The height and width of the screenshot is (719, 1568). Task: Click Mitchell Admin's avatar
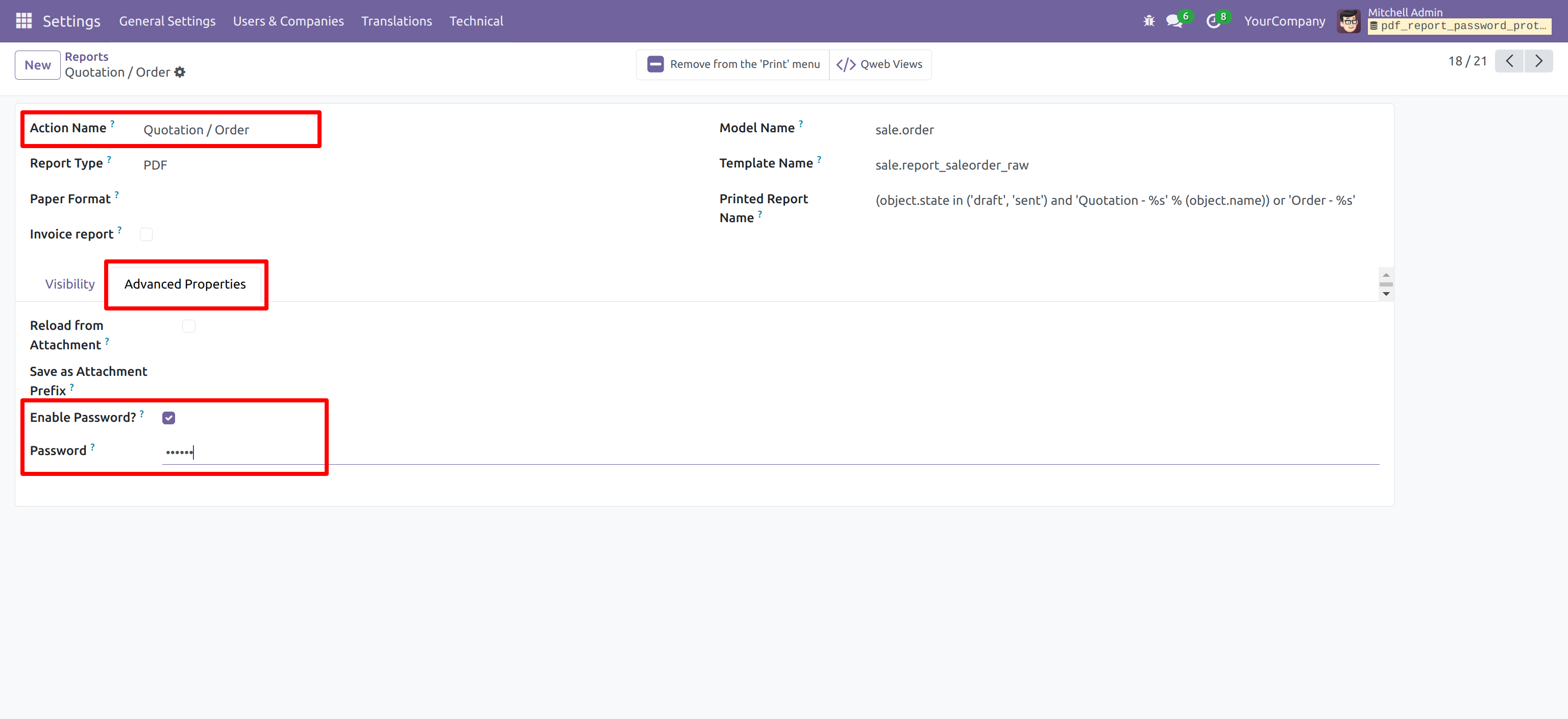pos(1348,21)
